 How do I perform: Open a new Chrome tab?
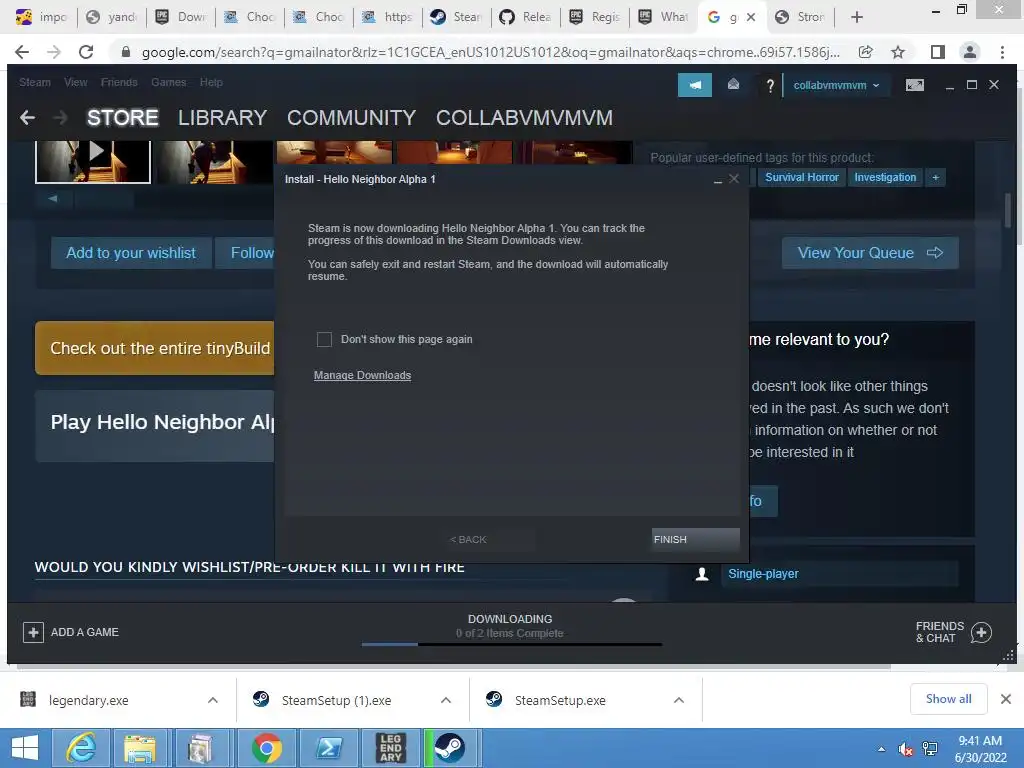click(857, 17)
